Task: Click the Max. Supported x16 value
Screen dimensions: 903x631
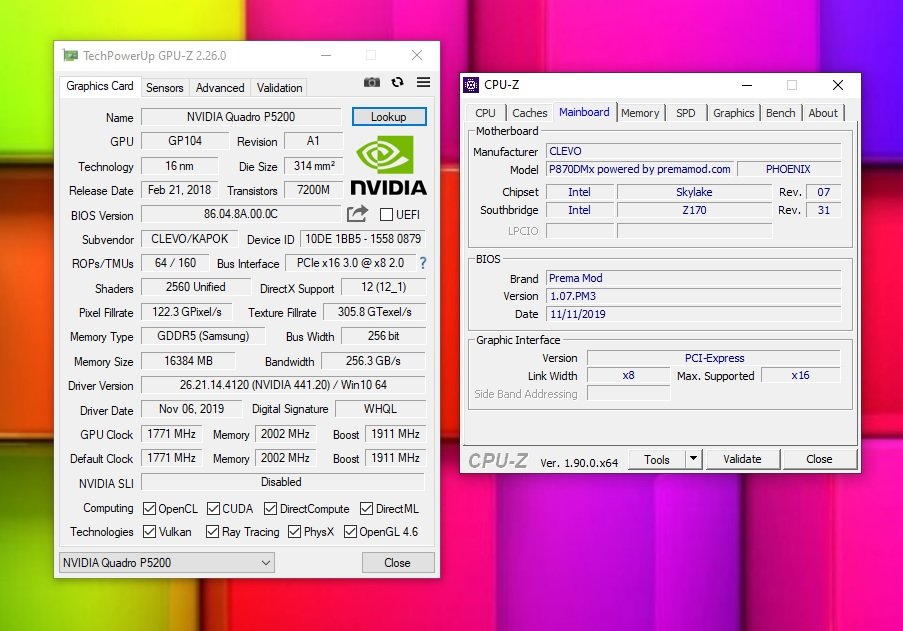Action: click(800, 375)
